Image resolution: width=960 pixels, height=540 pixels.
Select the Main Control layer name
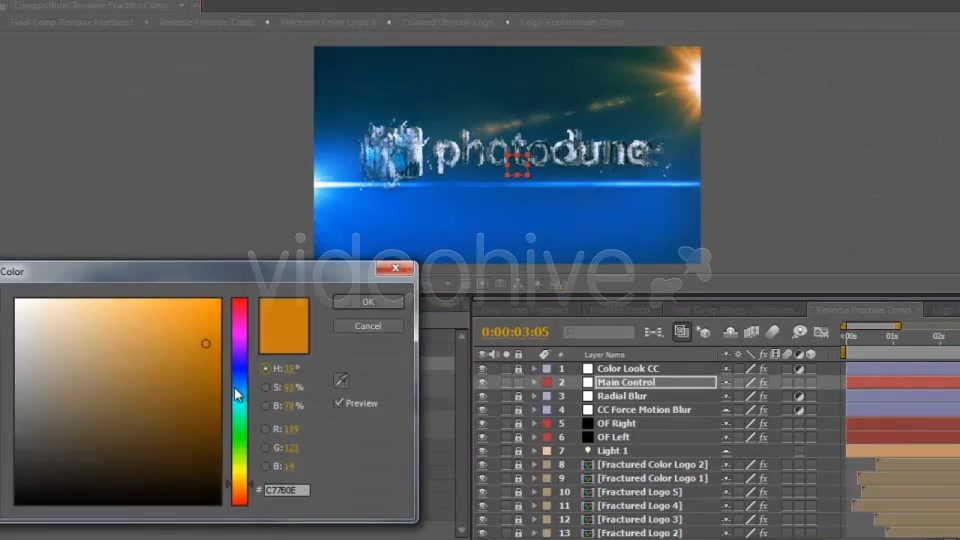point(626,383)
